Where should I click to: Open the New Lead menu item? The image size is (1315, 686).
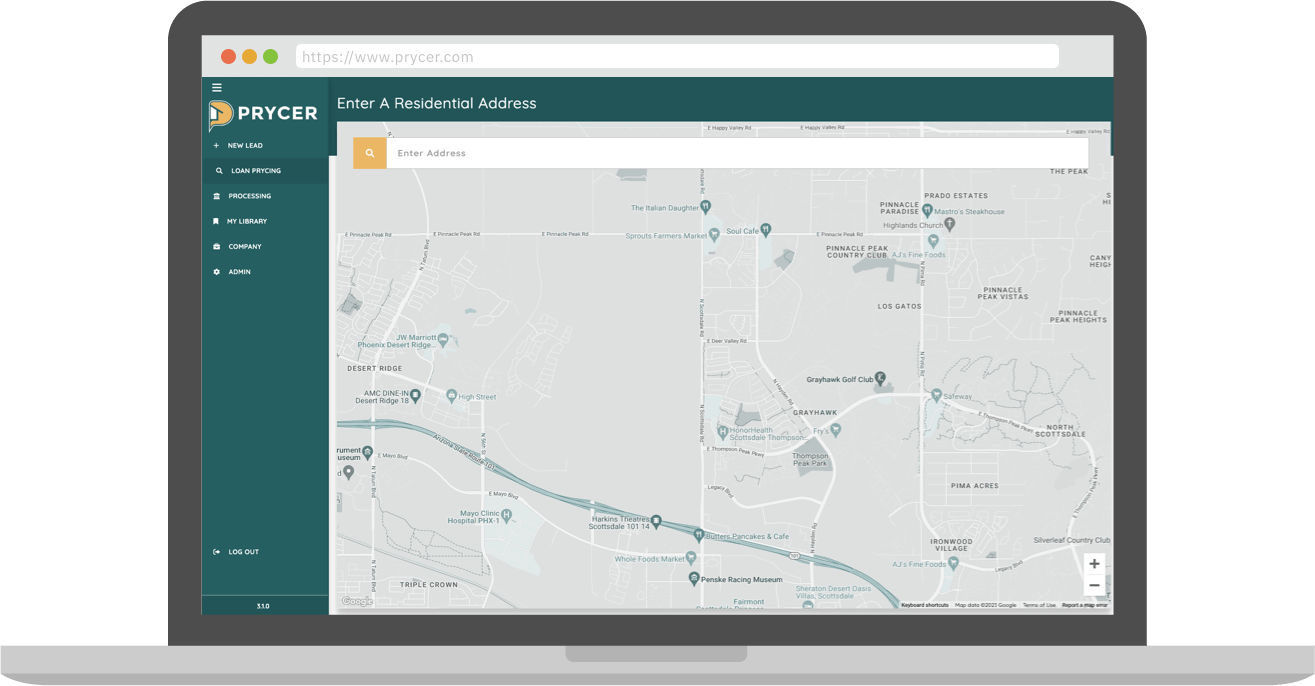coord(245,146)
